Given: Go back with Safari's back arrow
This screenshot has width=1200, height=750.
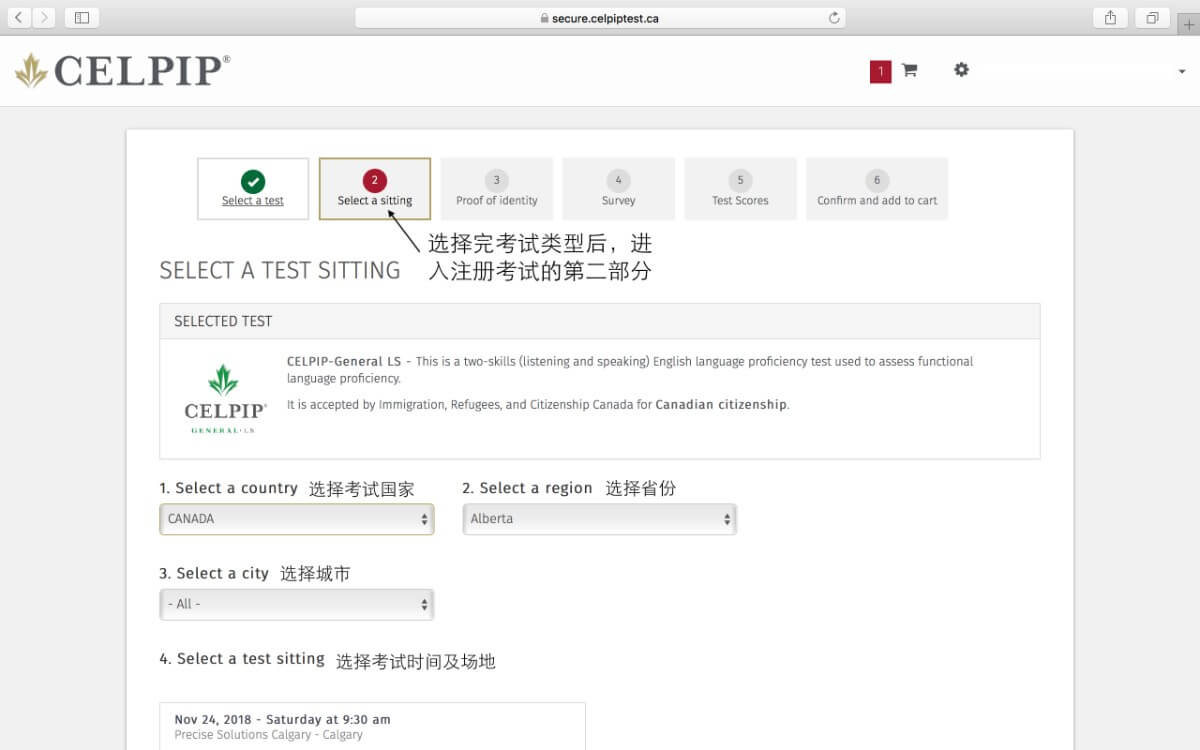Looking at the screenshot, I should point(20,17).
